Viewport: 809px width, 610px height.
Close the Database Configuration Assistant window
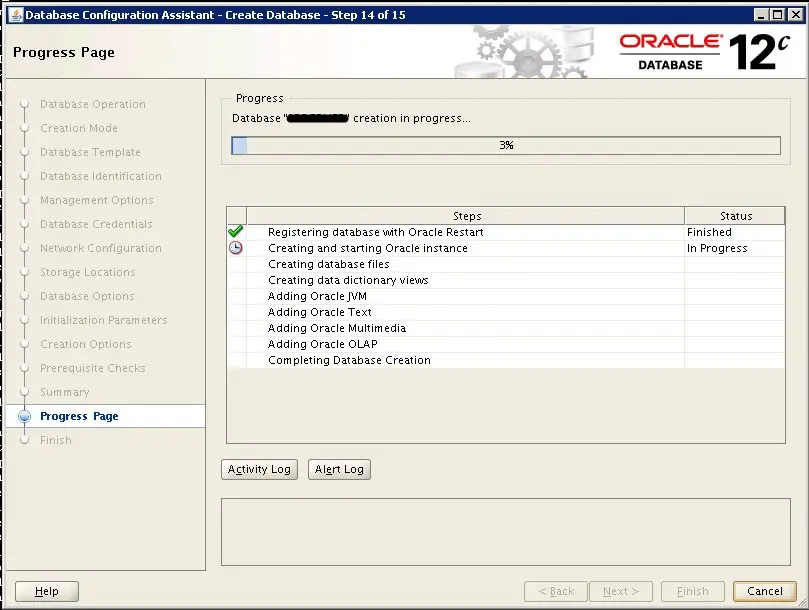[x=796, y=15]
